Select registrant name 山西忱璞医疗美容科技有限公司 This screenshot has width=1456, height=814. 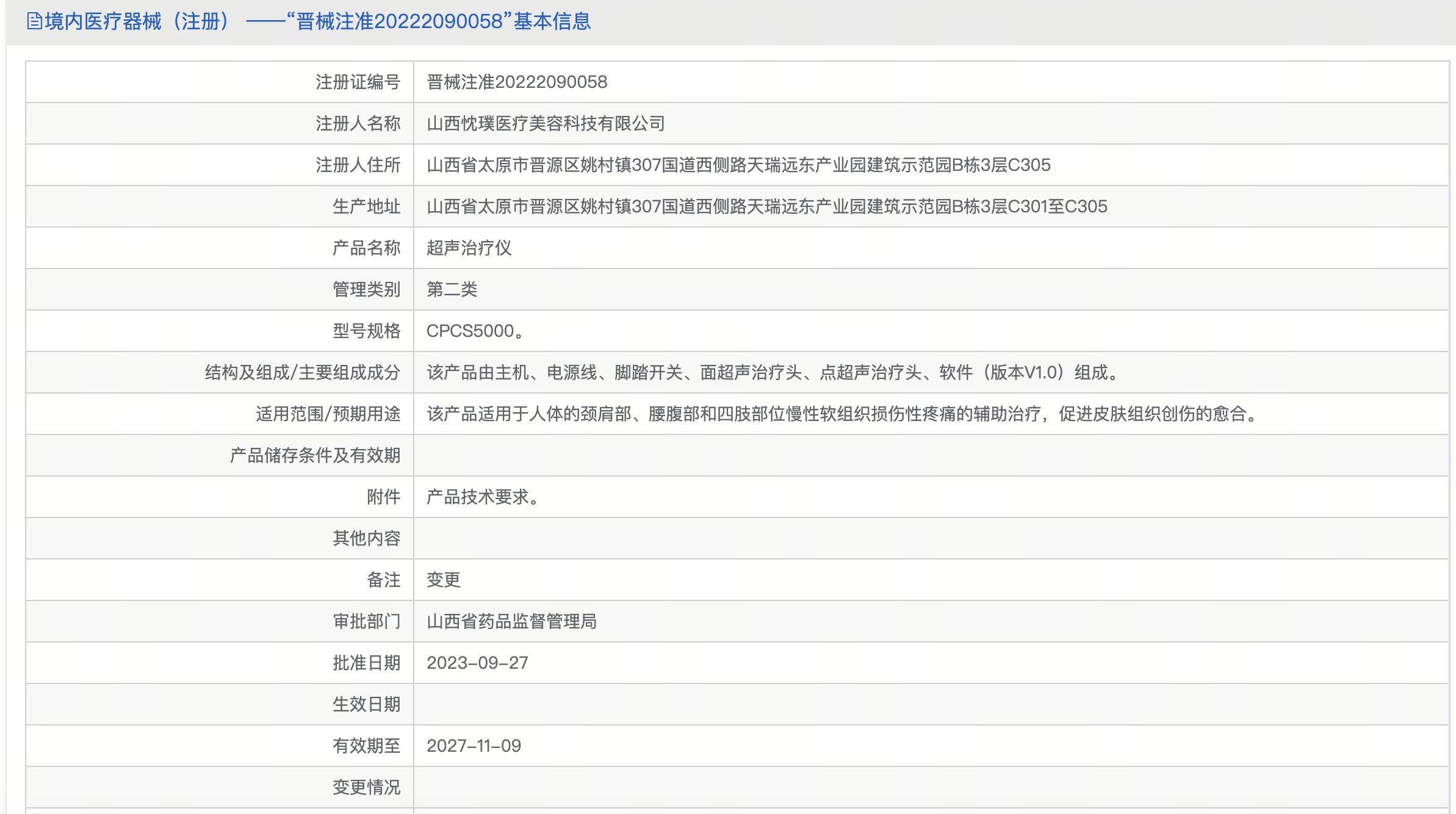[546, 123]
